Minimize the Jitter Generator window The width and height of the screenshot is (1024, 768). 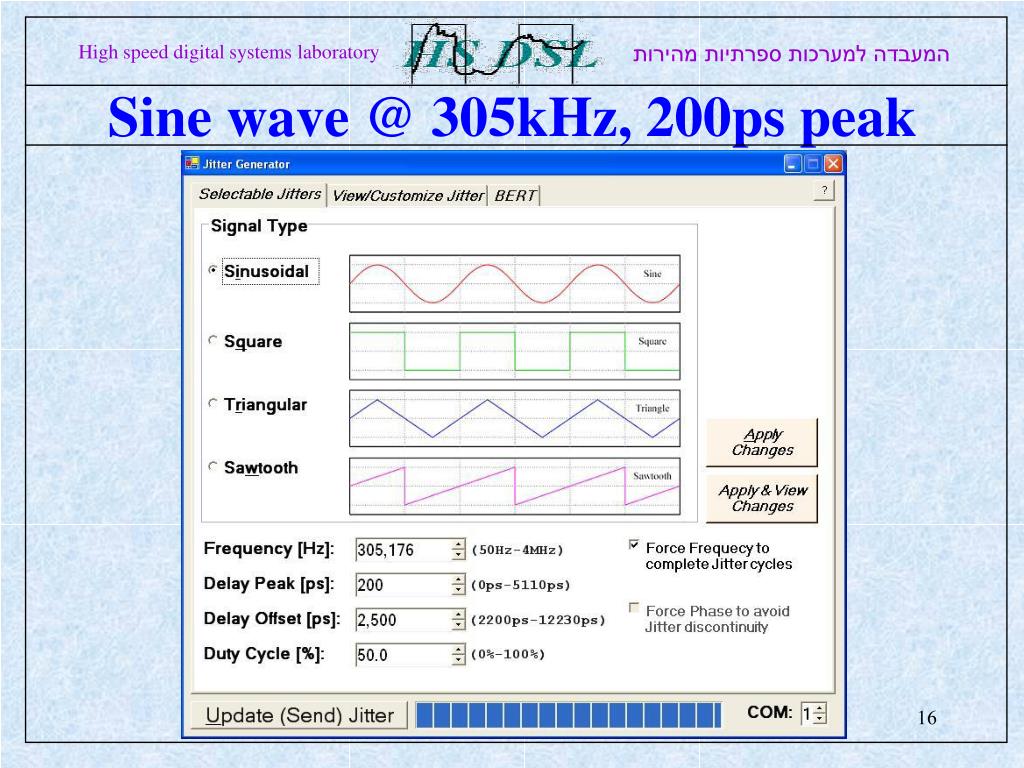[x=792, y=164]
